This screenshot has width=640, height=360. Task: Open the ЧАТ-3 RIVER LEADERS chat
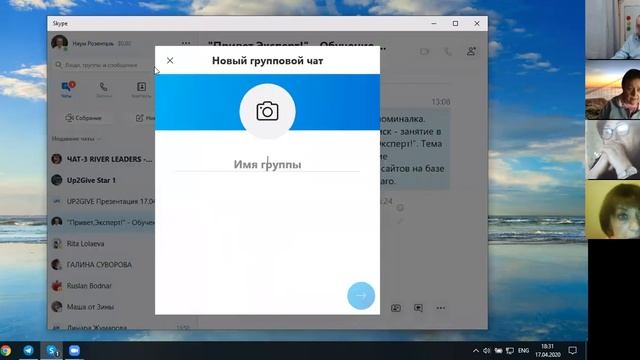tap(103, 159)
